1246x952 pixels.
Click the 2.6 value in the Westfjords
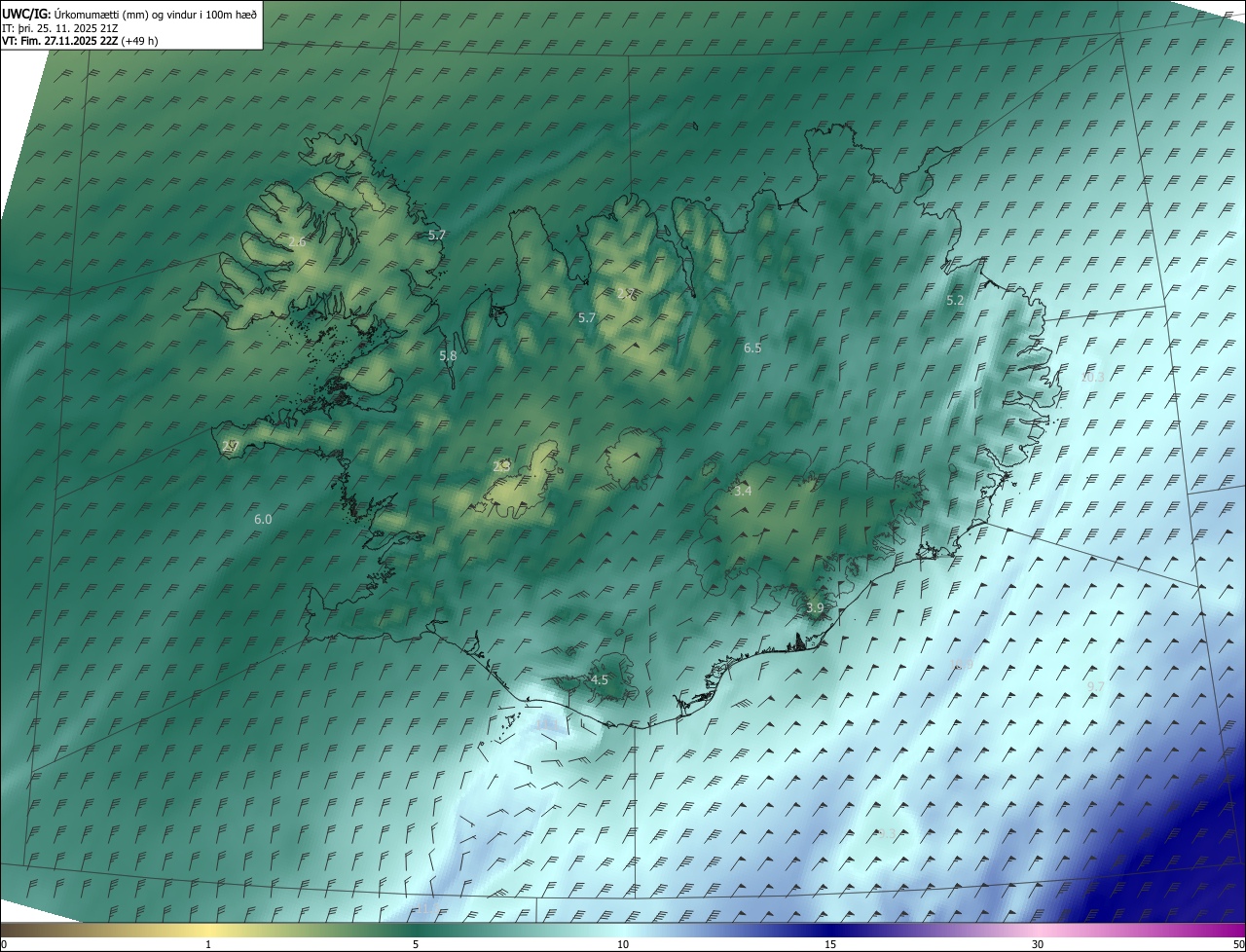(x=298, y=241)
